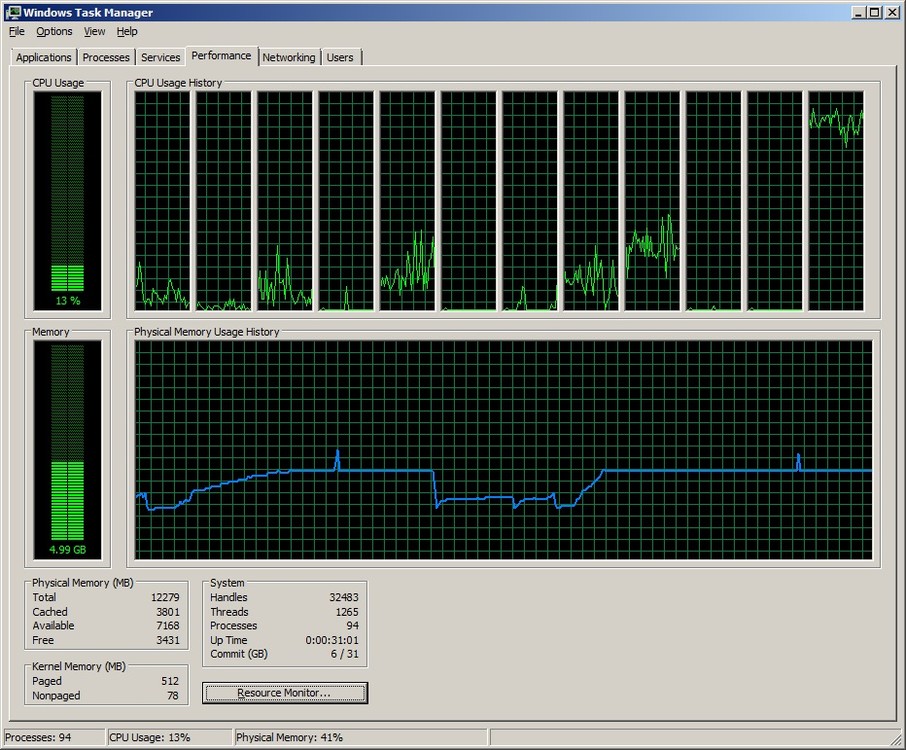The height and width of the screenshot is (750, 906).
Task: Close the Task Manager window
Action: pos(892,12)
